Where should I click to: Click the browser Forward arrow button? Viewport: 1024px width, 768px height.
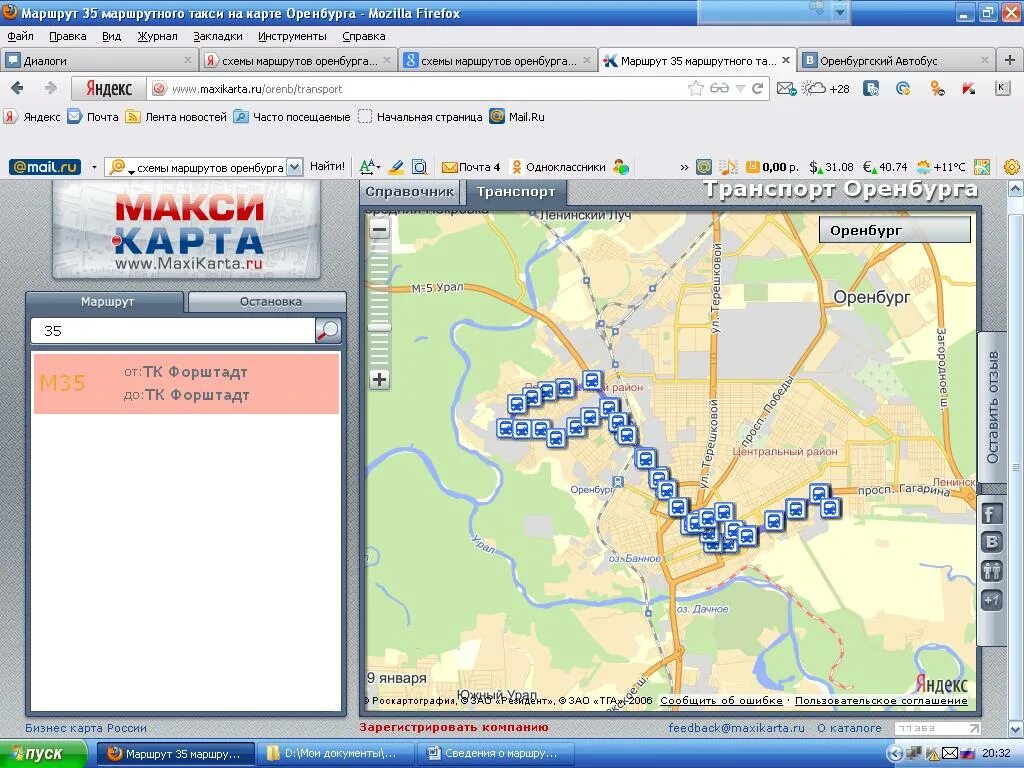coord(50,88)
